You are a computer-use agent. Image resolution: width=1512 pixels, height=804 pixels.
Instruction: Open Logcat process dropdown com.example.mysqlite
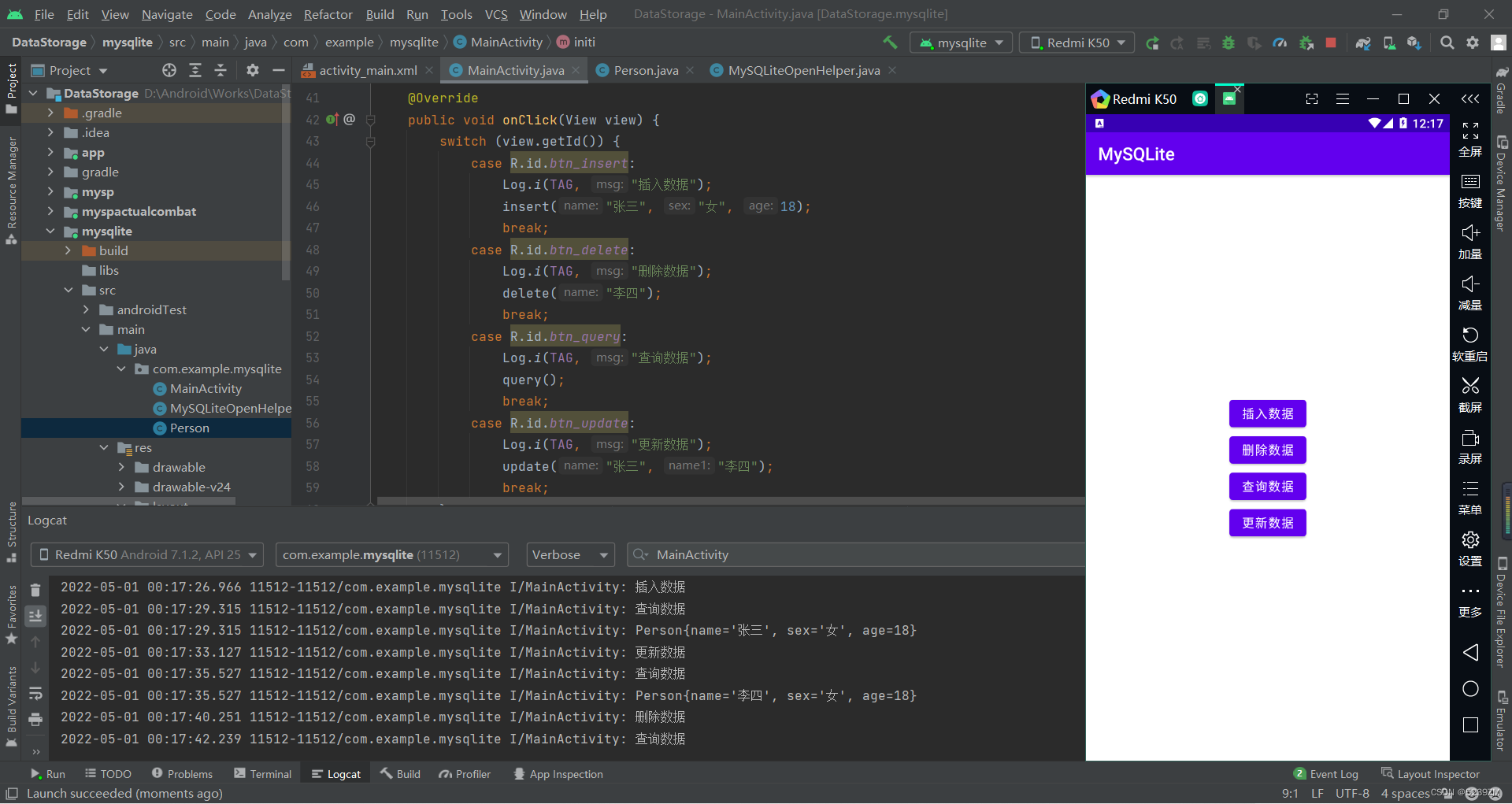[392, 555]
